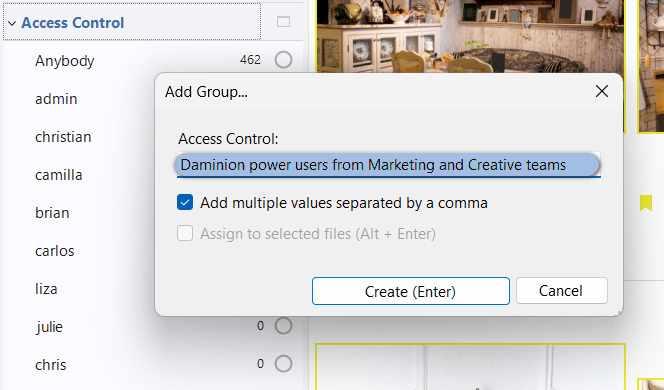Click the Access Control text input field
This screenshot has height=390, width=664.
pyautogui.click(x=388, y=165)
